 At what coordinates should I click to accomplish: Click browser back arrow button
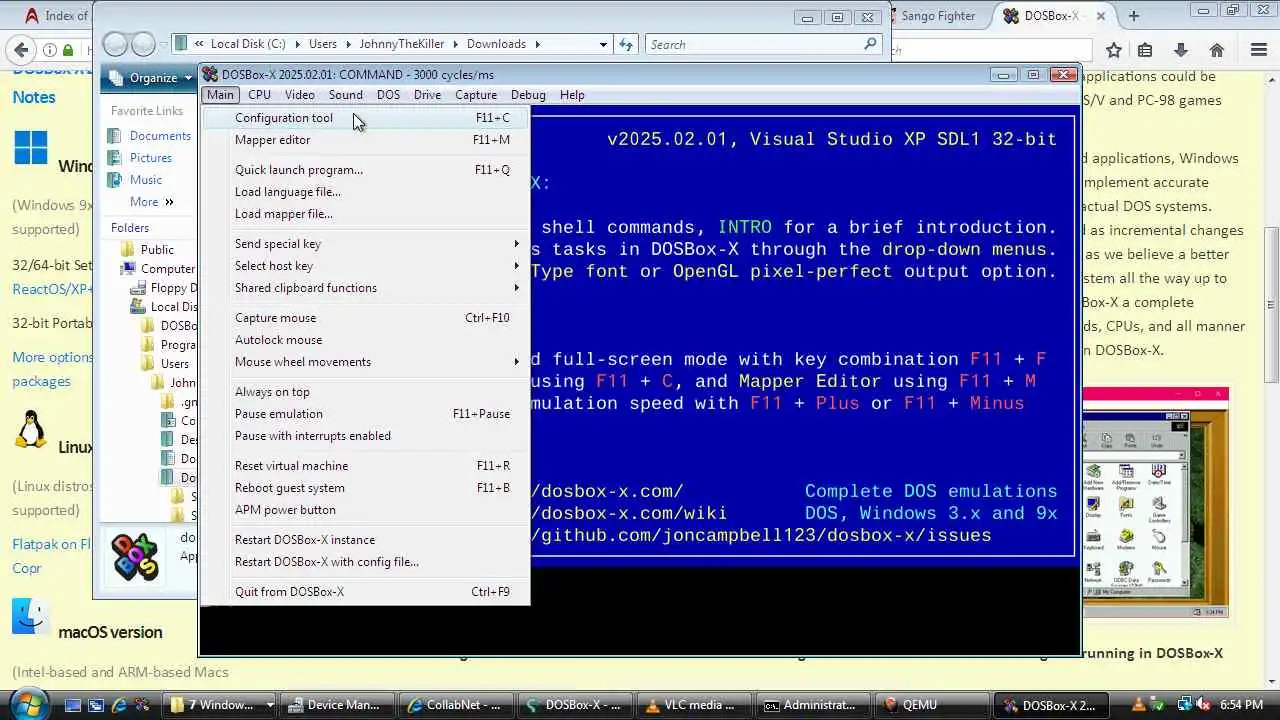click(x=19, y=50)
